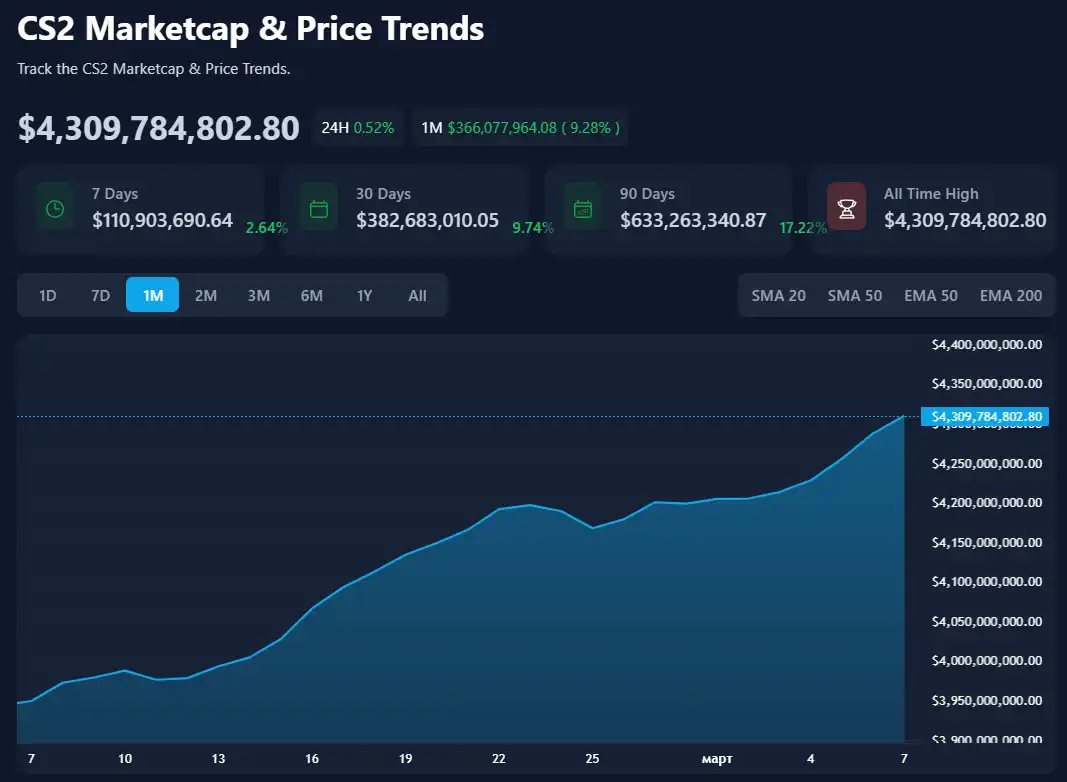Click the 1M 9.28% gain badge
1067x782 pixels.
[520, 127]
